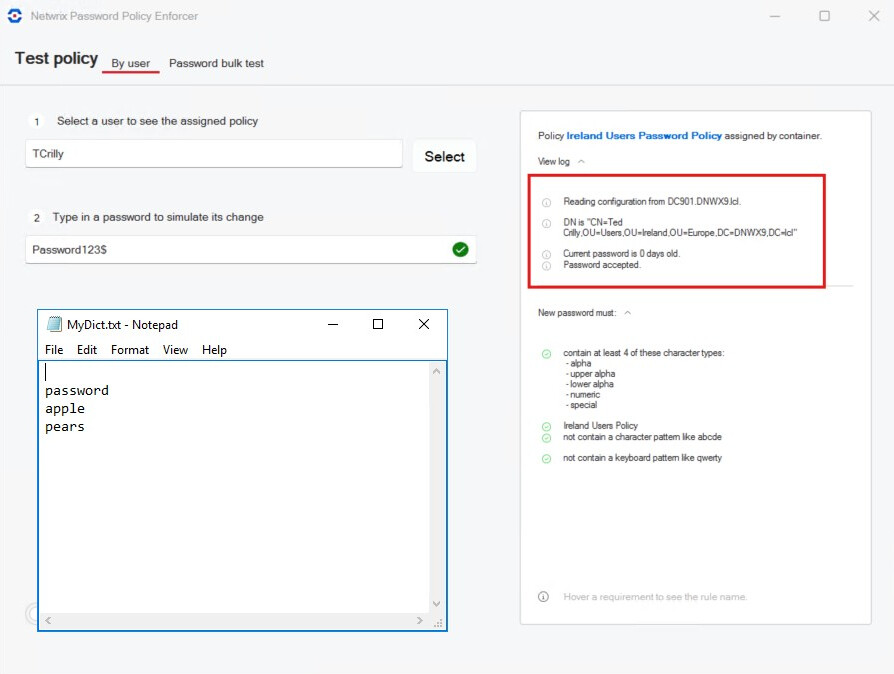Image resolution: width=894 pixels, height=674 pixels.
Task: Maximize the MyDict.txt Notepad window
Action: 378,324
